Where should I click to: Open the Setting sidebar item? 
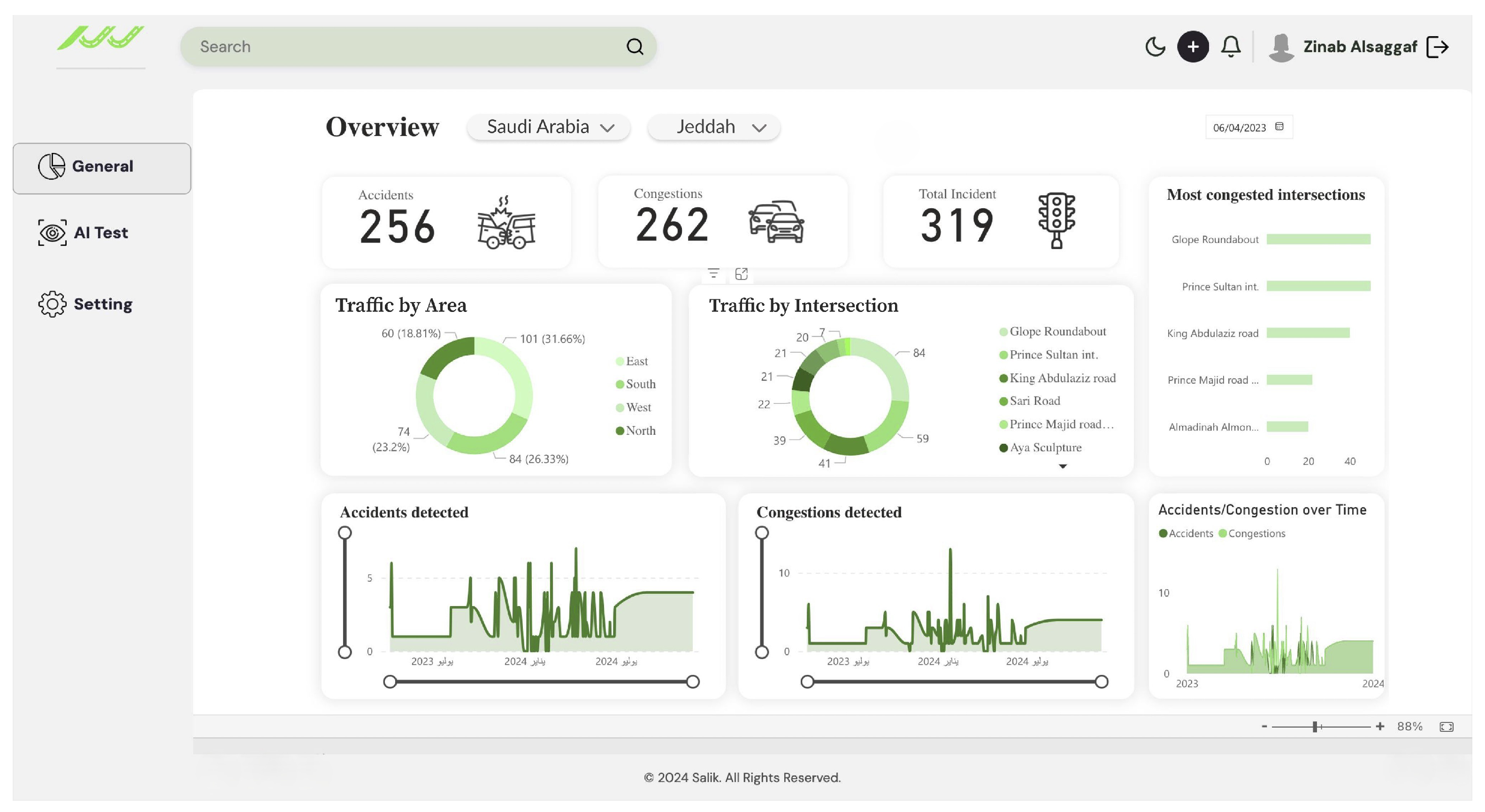tap(85, 304)
